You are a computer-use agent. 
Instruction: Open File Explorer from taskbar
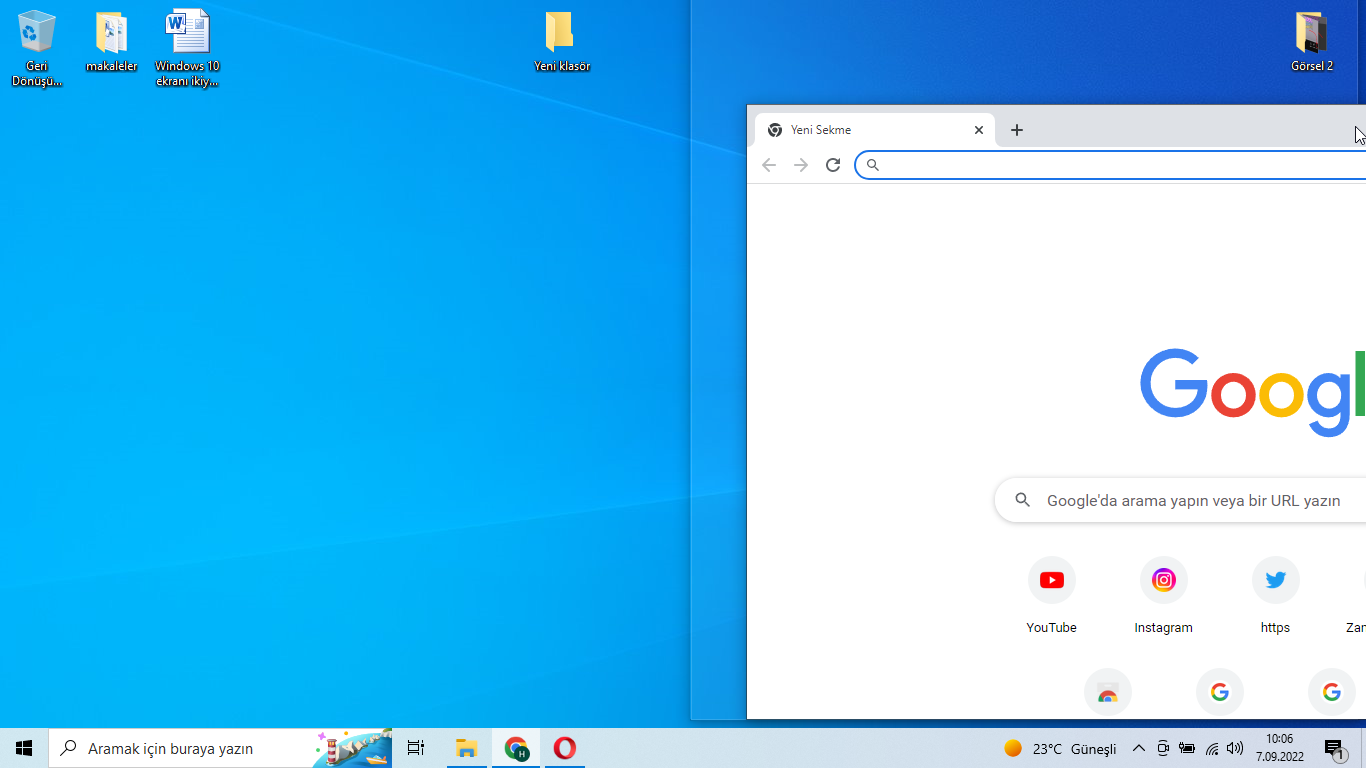coord(466,748)
